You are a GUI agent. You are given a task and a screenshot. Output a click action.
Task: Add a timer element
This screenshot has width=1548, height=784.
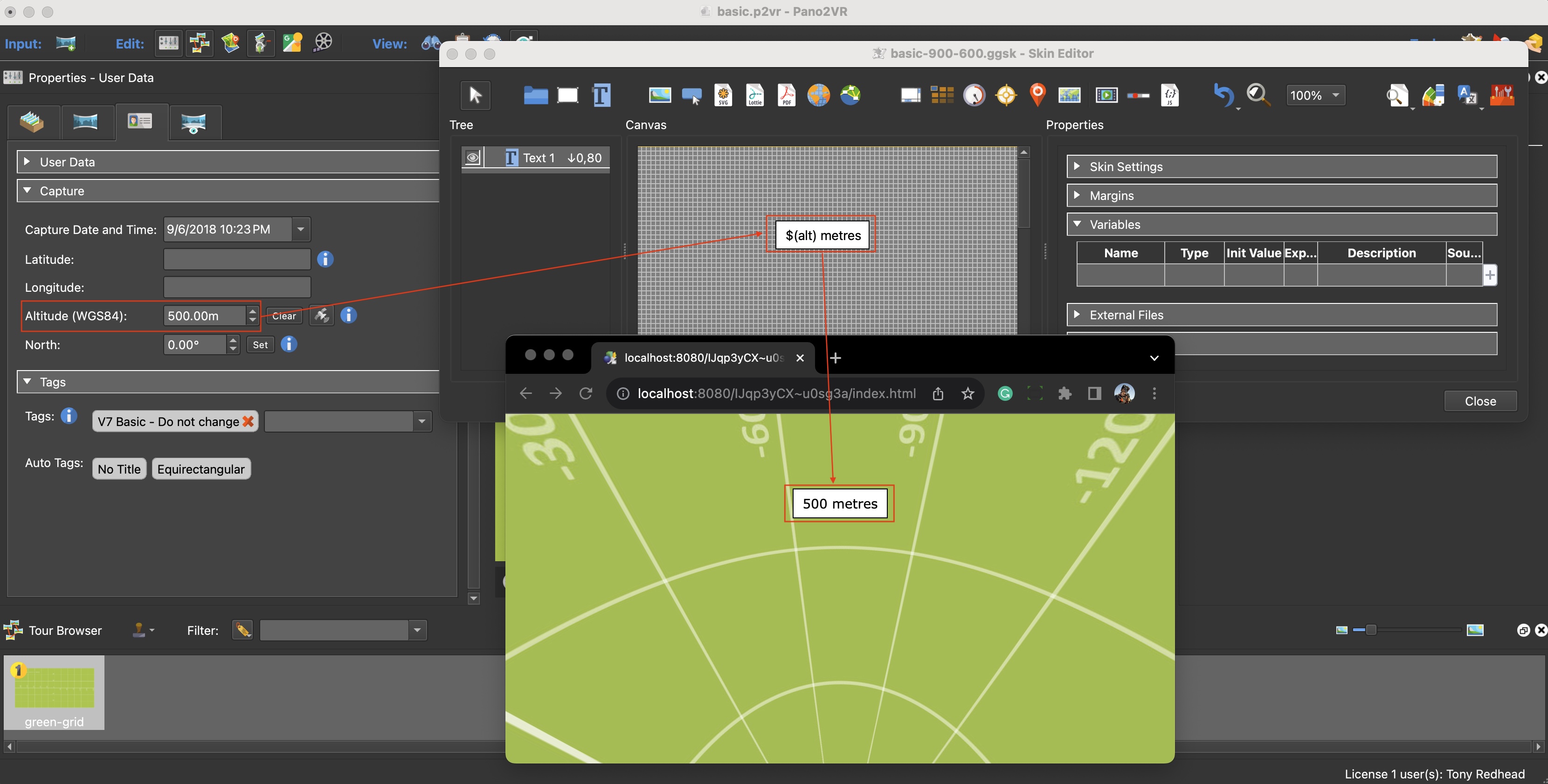(x=974, y=95)
